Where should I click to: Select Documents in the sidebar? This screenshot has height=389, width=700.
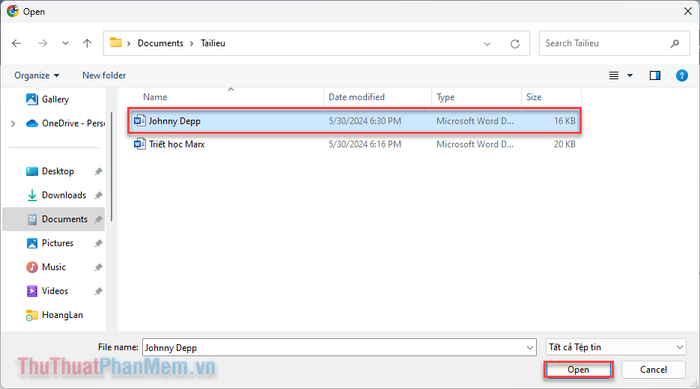pyautogui.click(x=54, y=219)
